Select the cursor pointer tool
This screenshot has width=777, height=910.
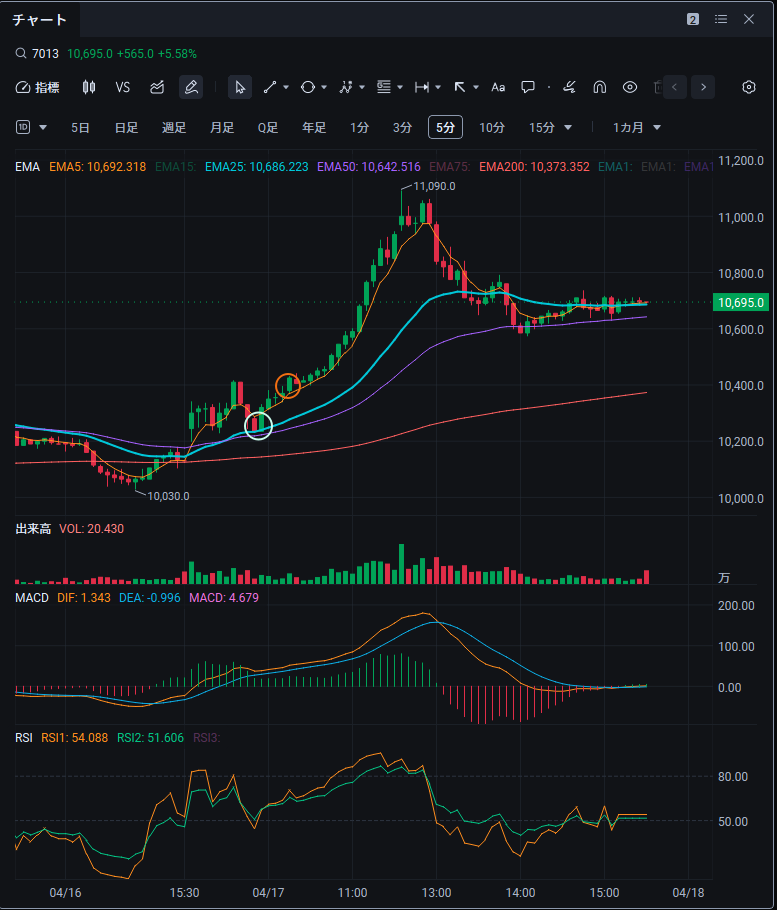pyautogui.click(x=240, y=87)
